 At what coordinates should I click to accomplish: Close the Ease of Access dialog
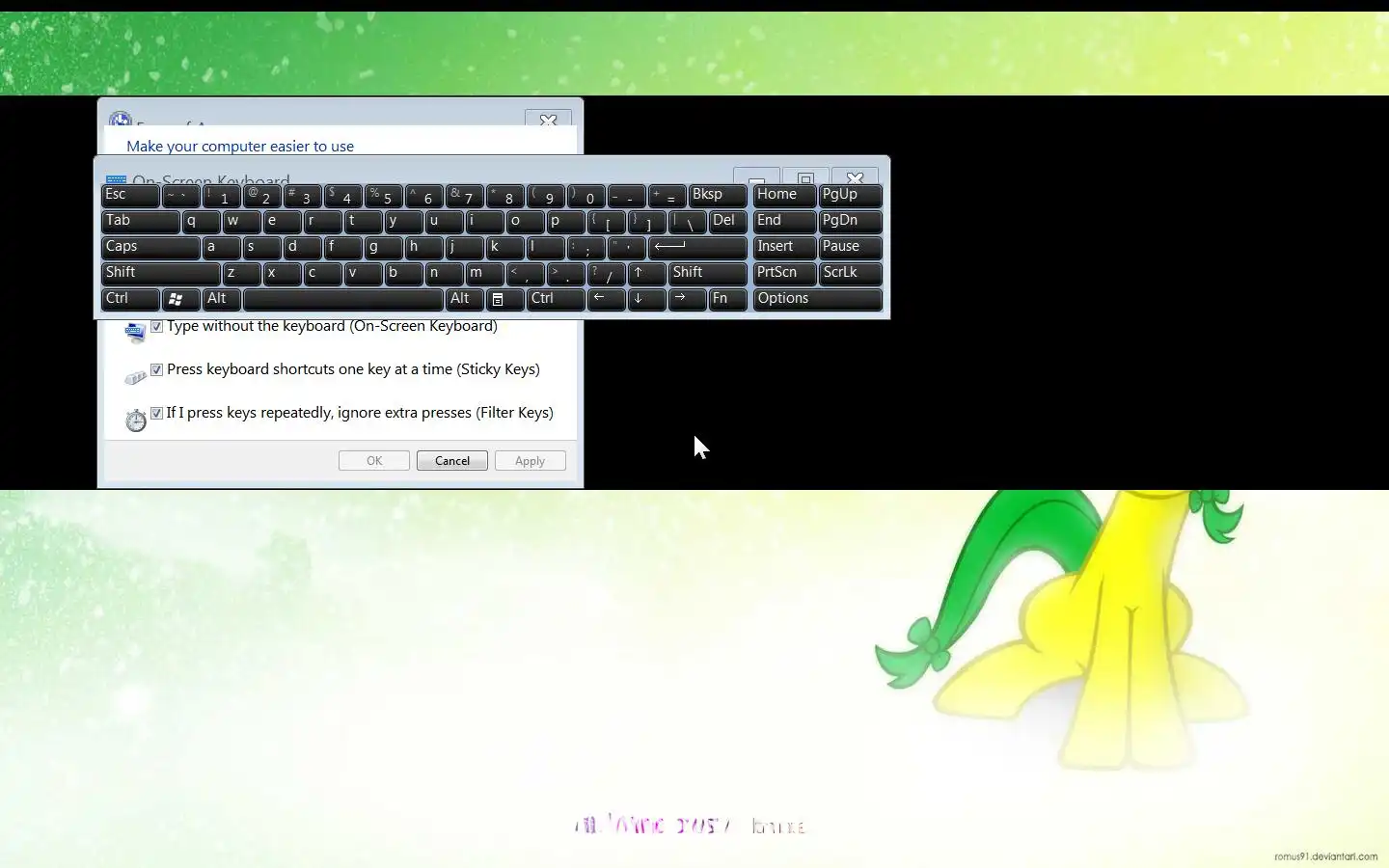(548, 120)
